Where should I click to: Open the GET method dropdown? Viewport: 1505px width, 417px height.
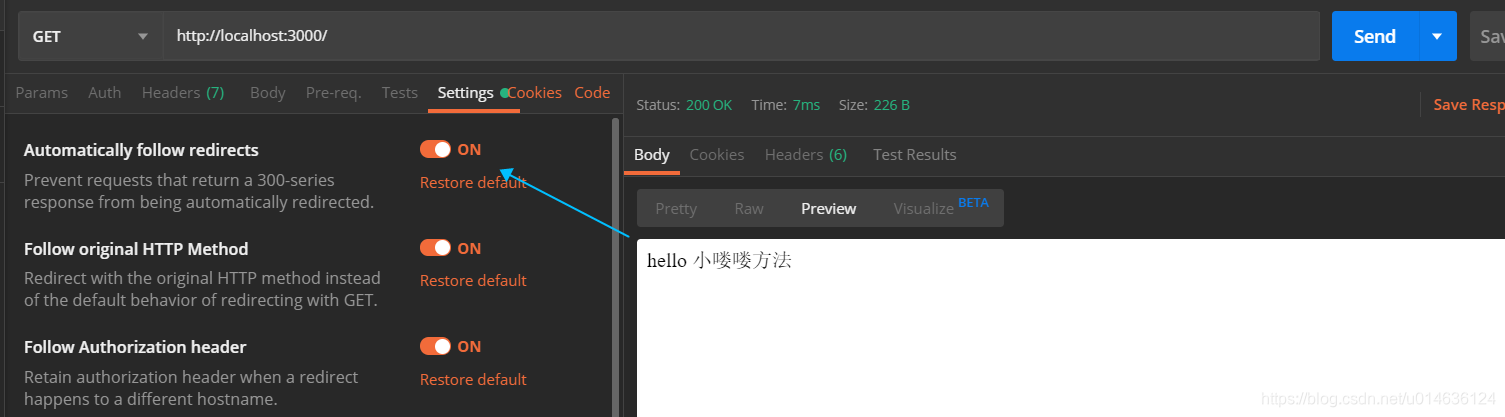pos(91,36)
